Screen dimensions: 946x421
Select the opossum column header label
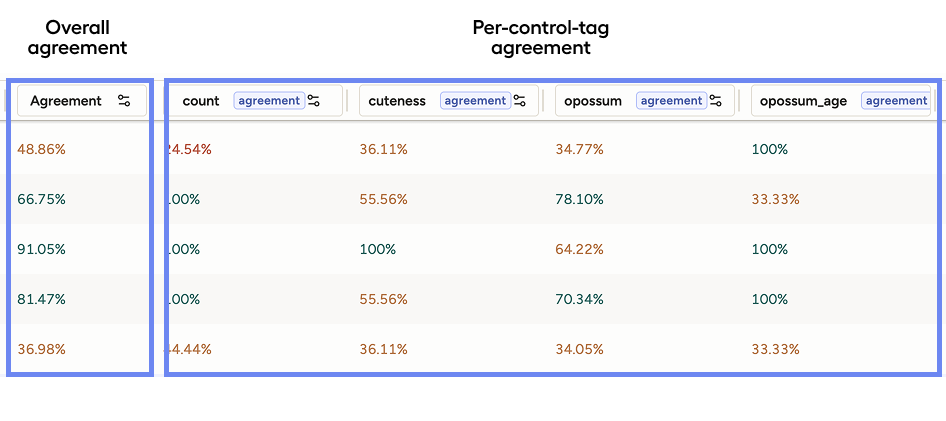pos(593,101)
